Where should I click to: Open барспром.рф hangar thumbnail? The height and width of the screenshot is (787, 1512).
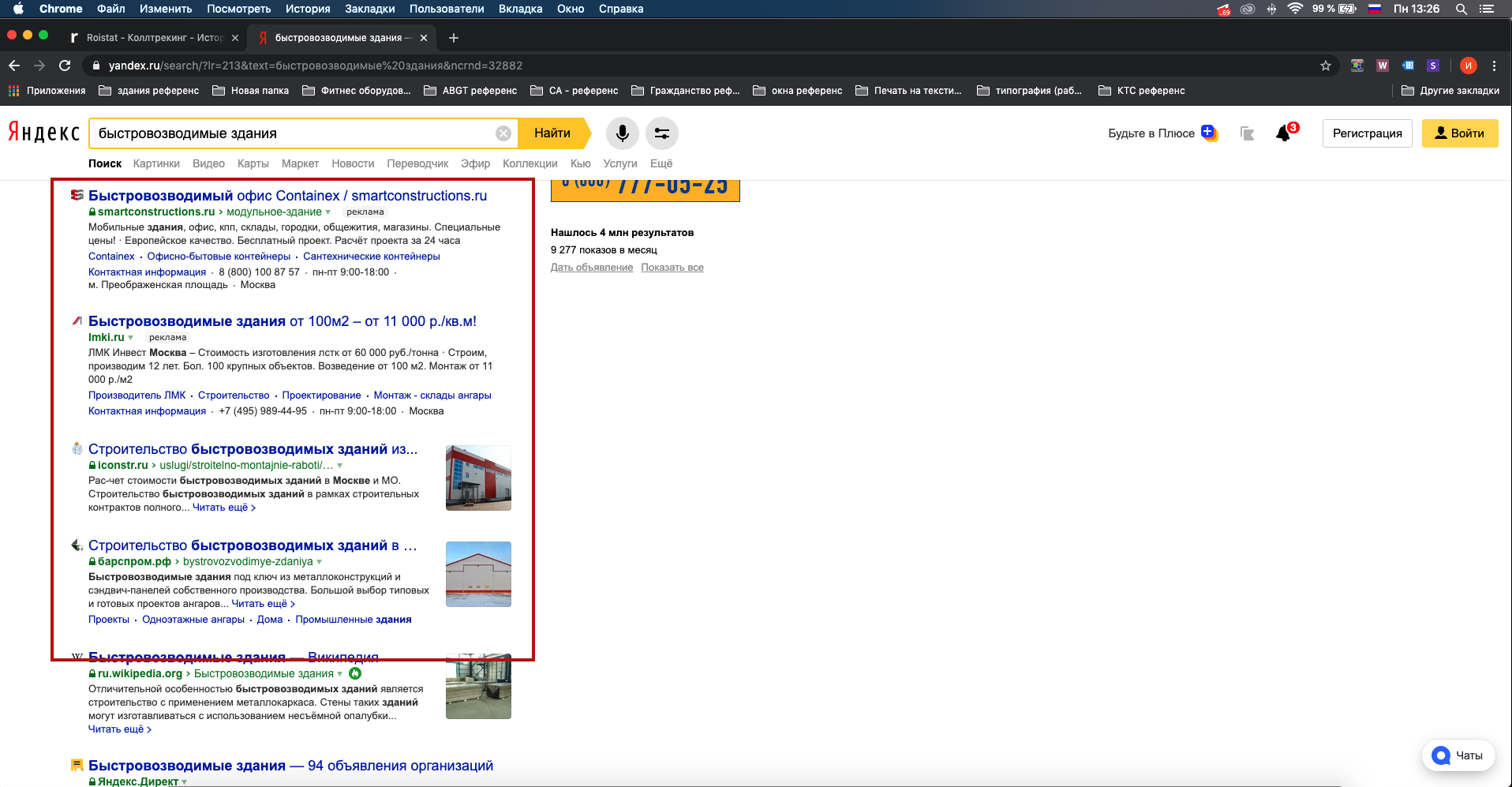coord(478,574)
